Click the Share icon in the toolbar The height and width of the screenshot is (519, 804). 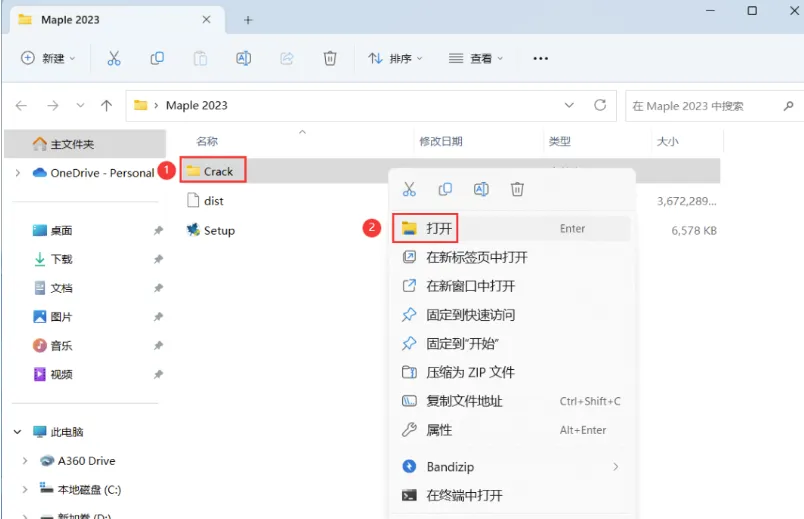[x=287, y=58]
